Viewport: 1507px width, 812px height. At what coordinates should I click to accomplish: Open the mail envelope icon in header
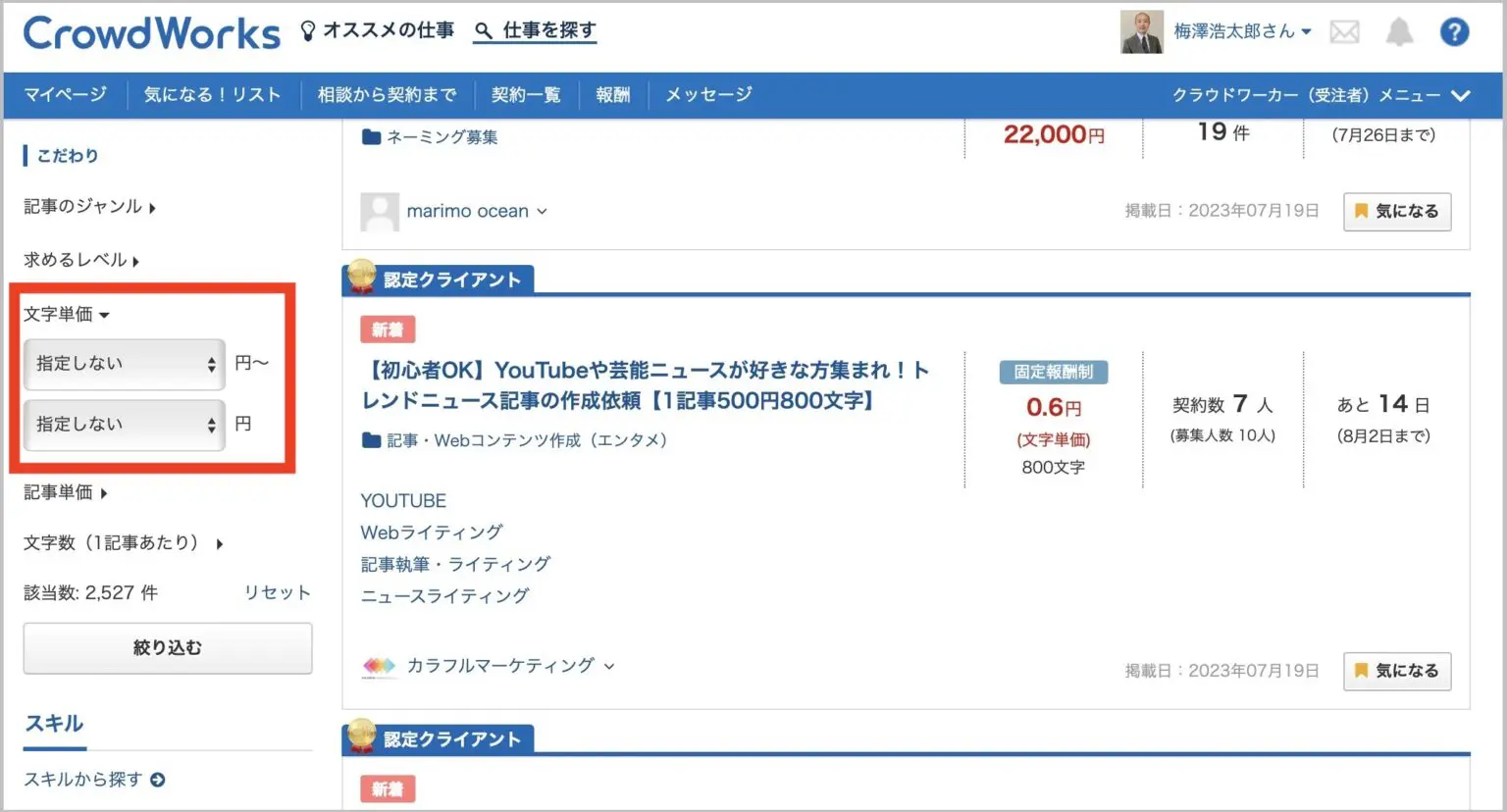[x=1344, y=32]
